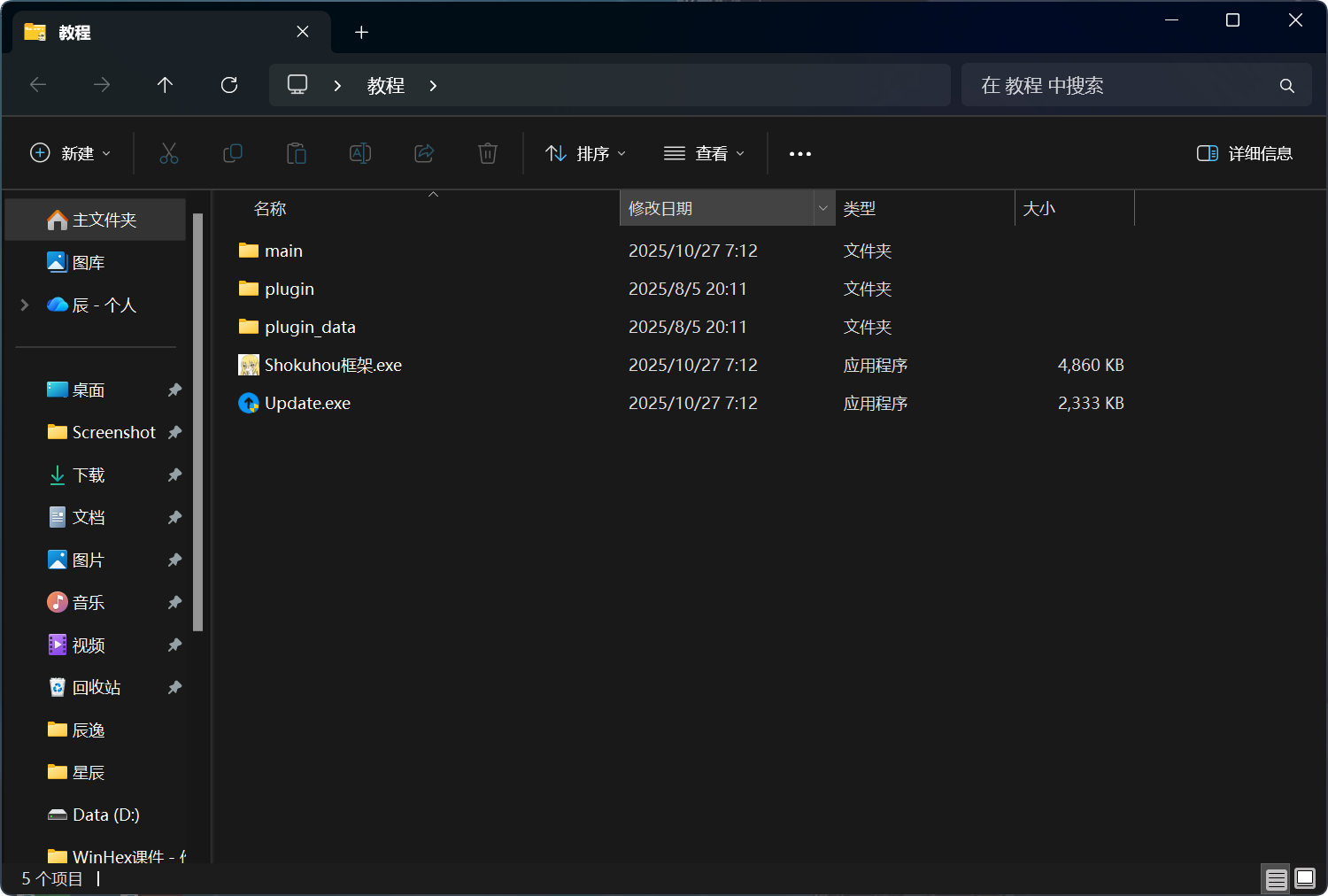Refresh the current folder view
Viewport: 1328px width, 896px height.
(x=229, y=85)
